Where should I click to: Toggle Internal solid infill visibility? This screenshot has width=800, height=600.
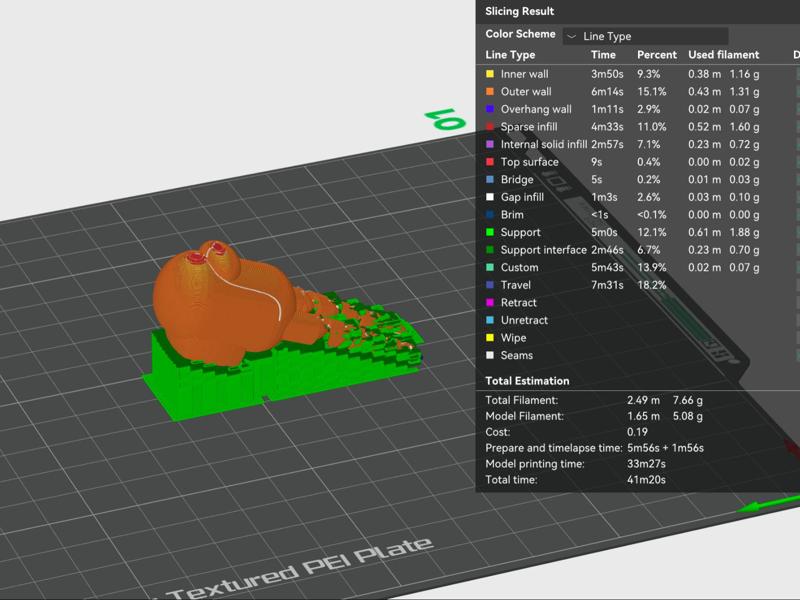point(543,144)
